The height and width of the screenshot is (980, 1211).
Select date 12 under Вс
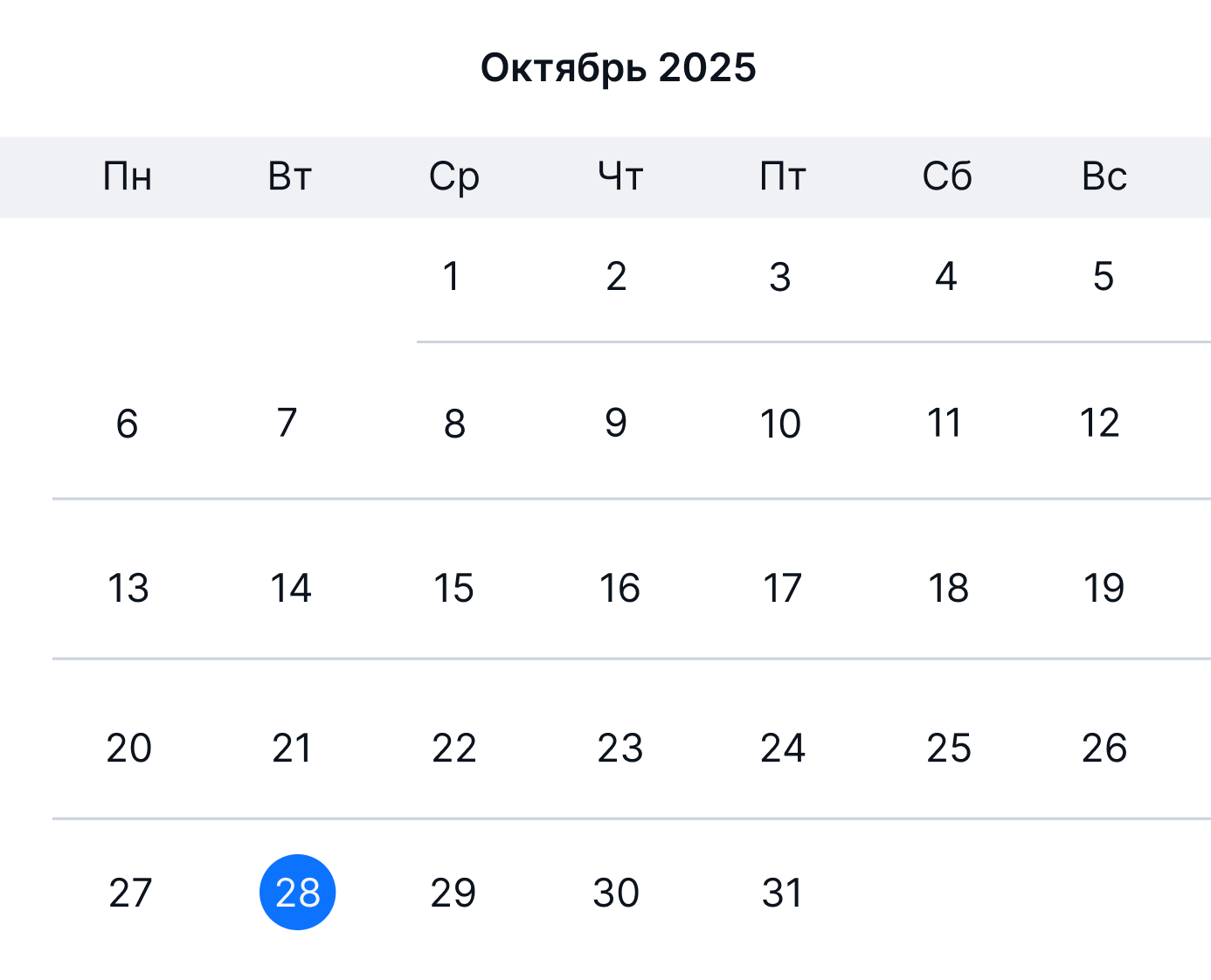[1100, 424]
